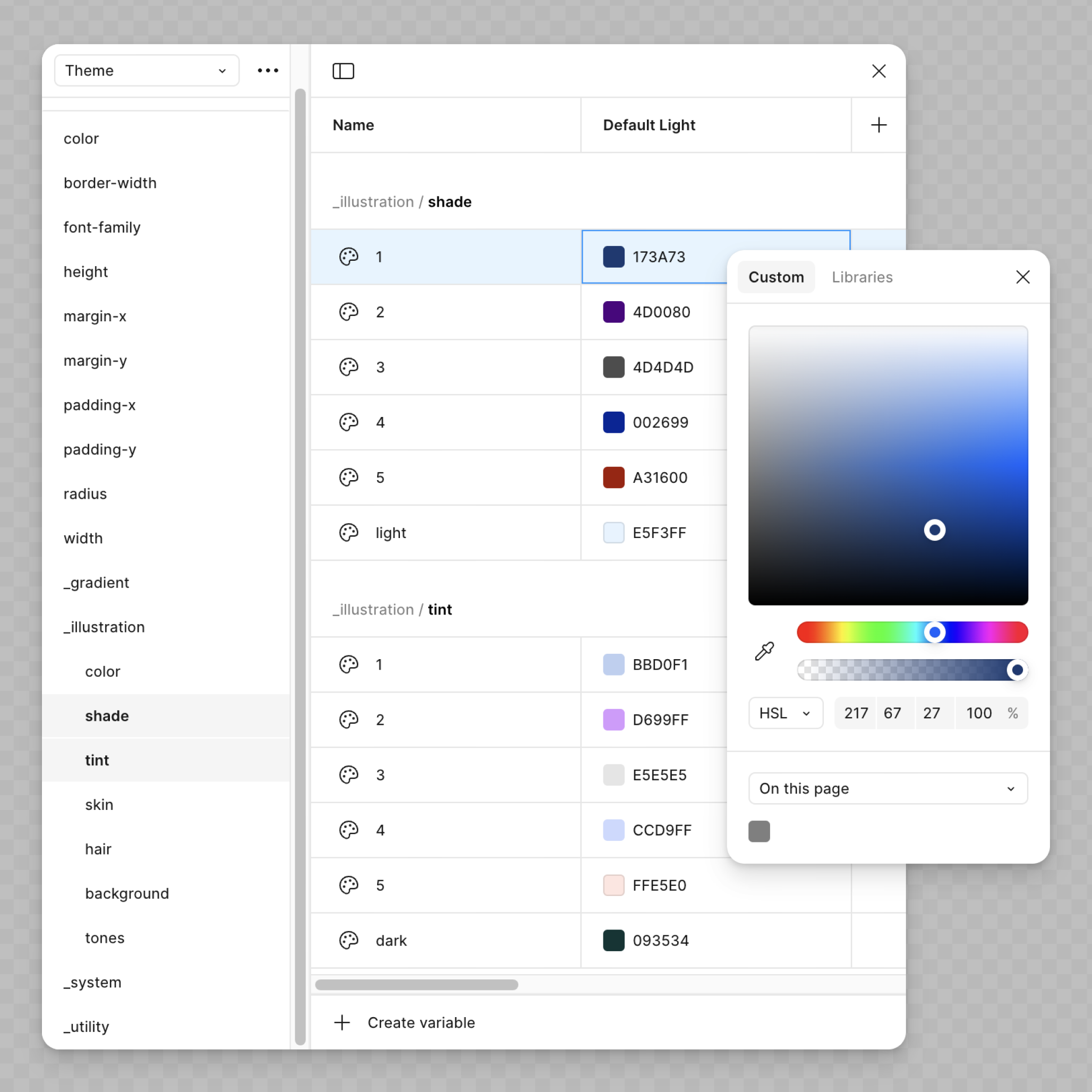Select the shade group in sidebar
The width and height of the screenshot is (1092, 1092).
[x=166, y=715]
